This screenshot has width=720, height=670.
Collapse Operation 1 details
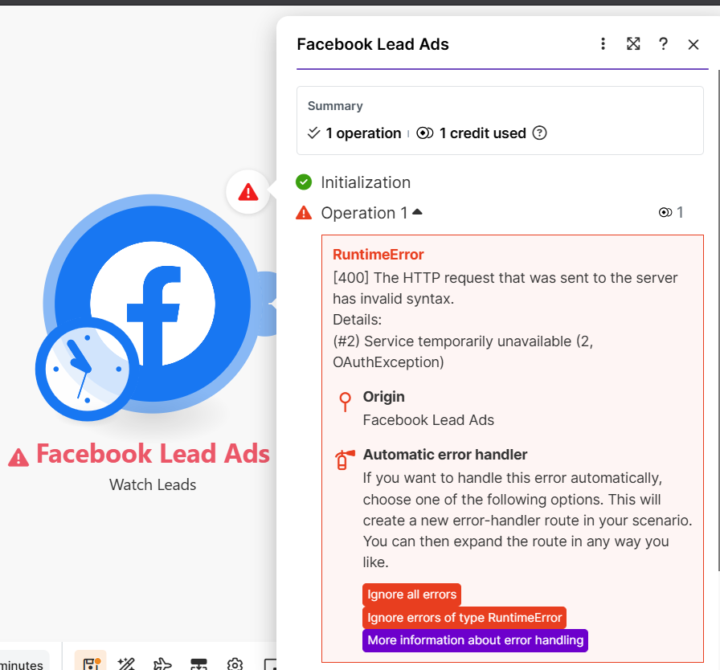[x=417, y=212]
